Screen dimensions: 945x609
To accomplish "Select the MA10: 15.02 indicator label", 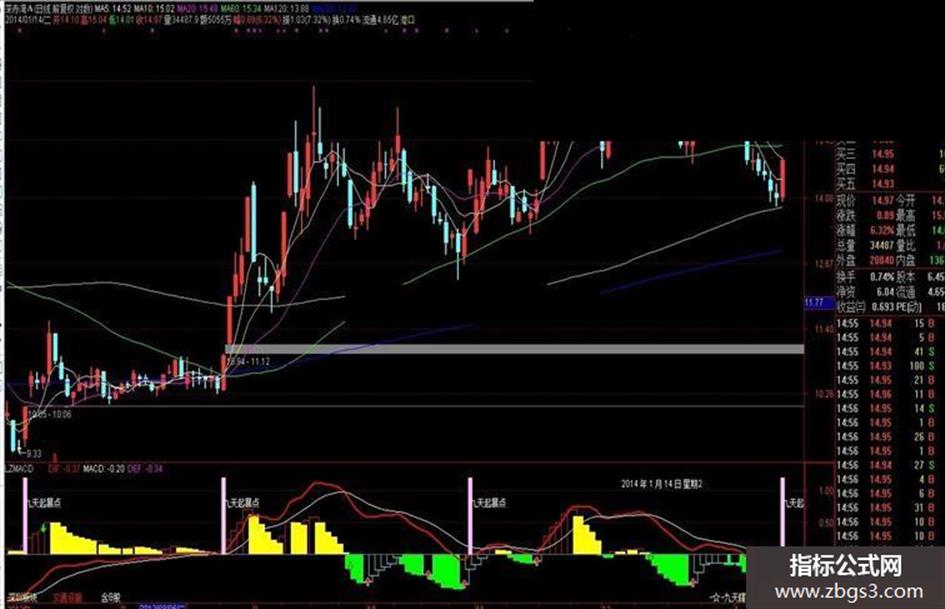I will point(154,8).
